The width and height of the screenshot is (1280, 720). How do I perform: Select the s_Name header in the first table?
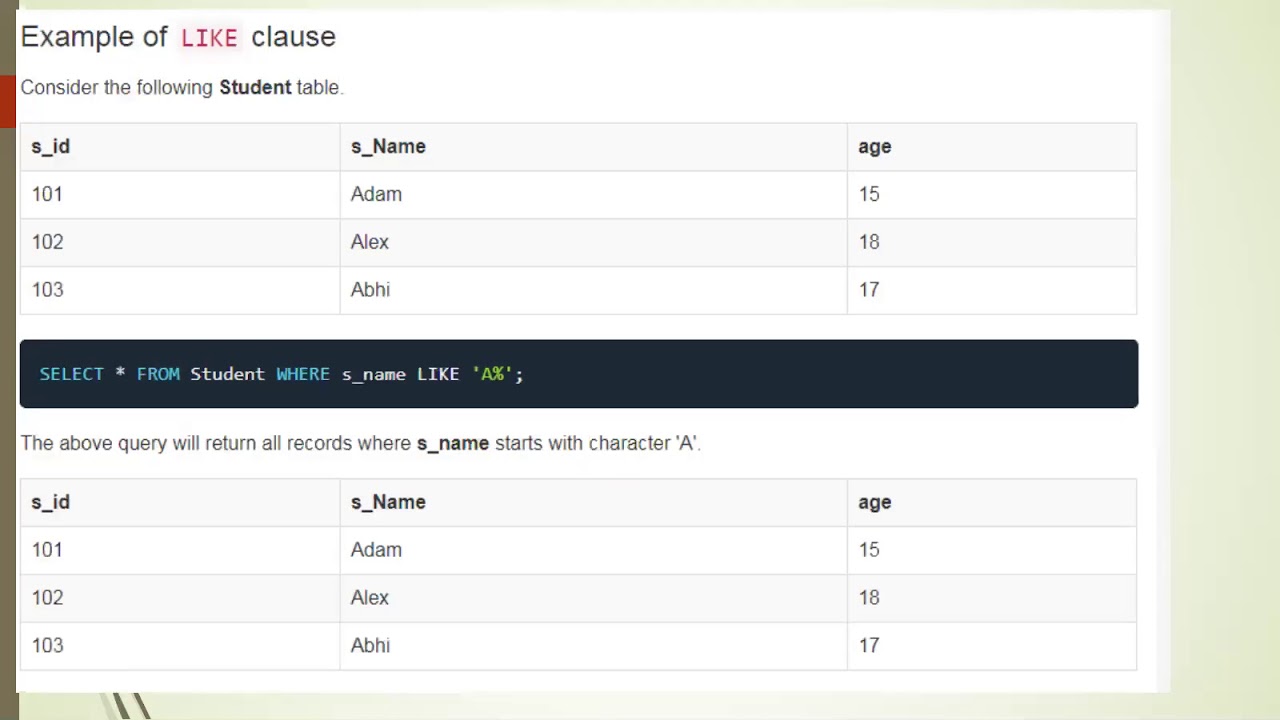tap(388, 147)
